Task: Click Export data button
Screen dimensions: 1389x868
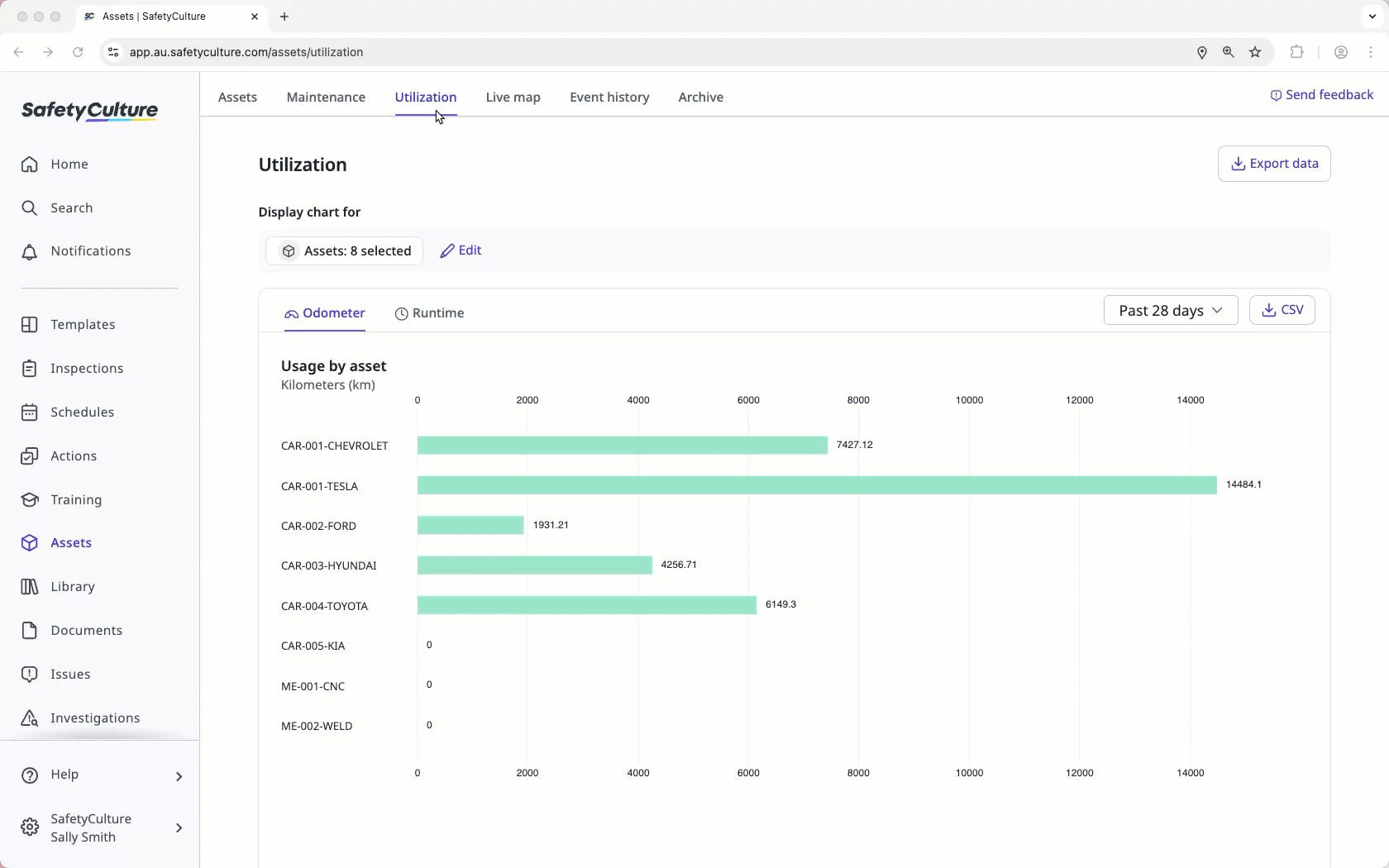Action: 1274,164
